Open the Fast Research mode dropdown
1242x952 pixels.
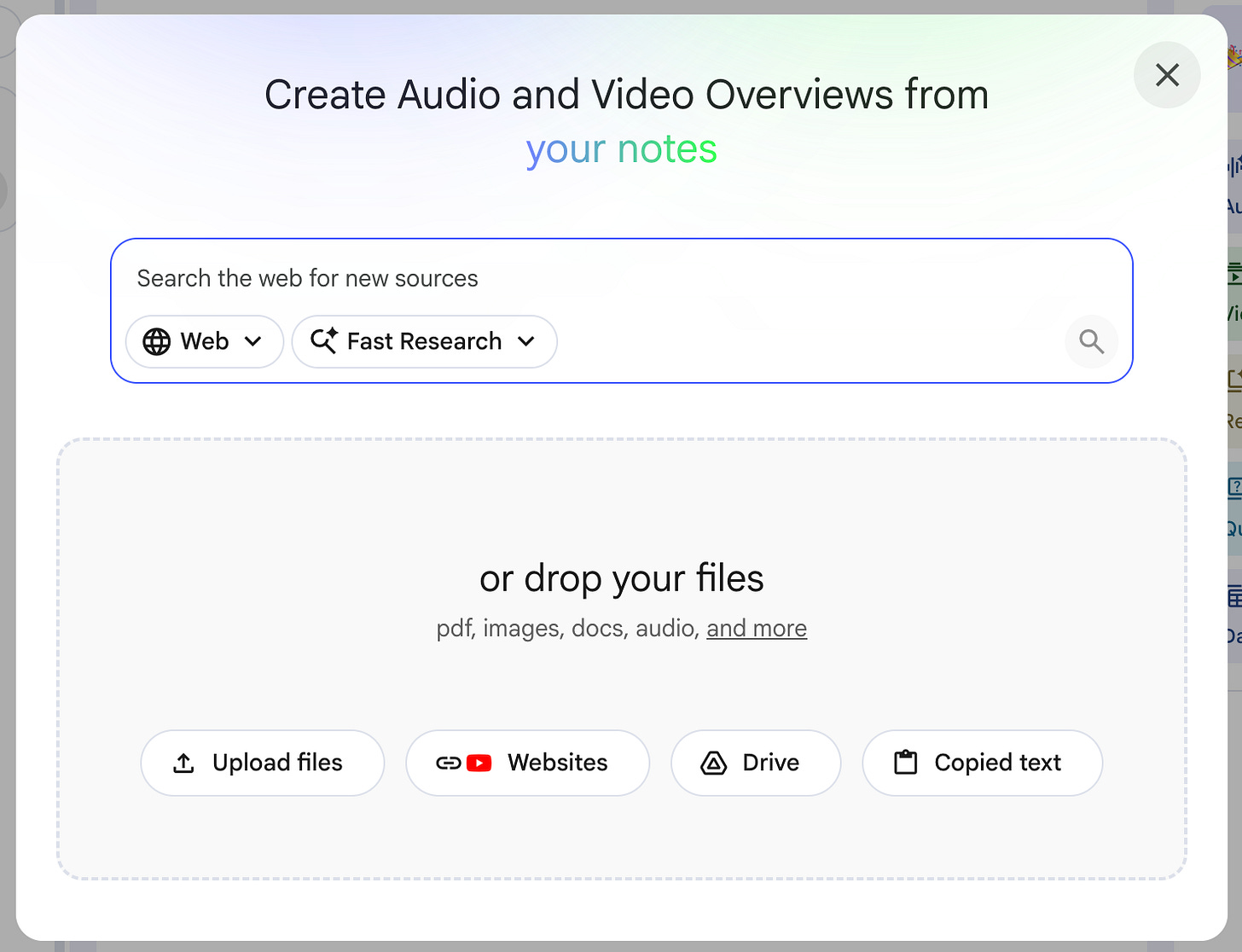pos(425,341)
